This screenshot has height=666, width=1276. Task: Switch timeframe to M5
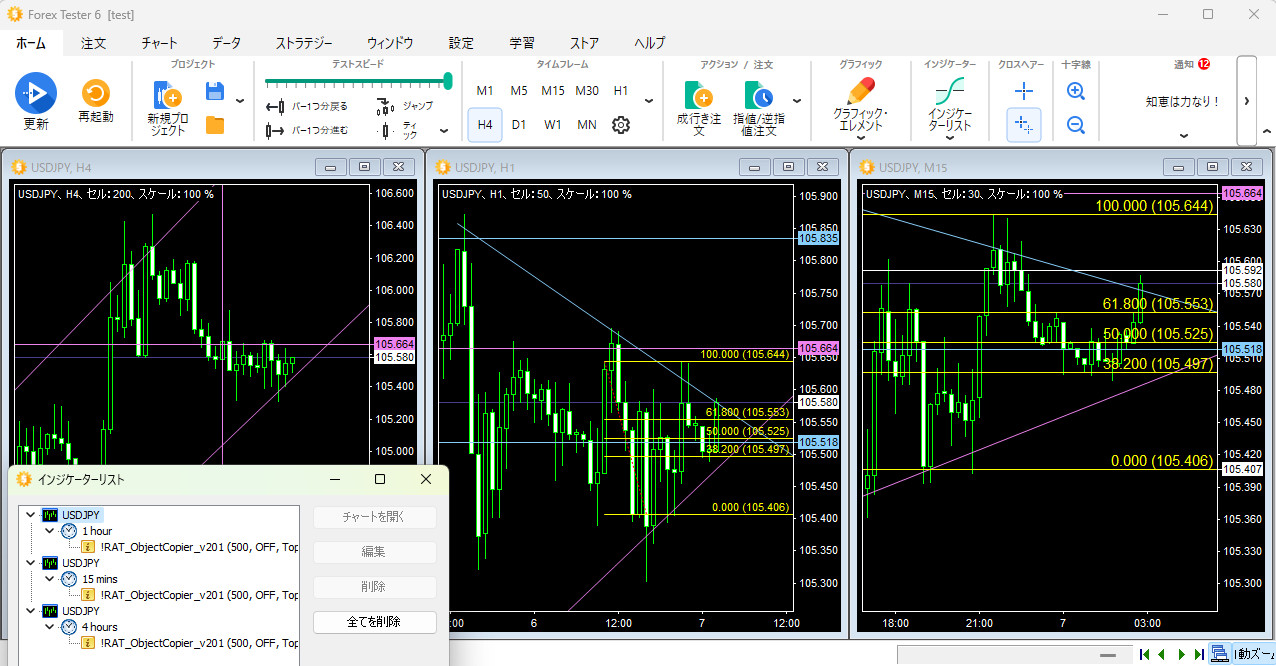(519, 91)
